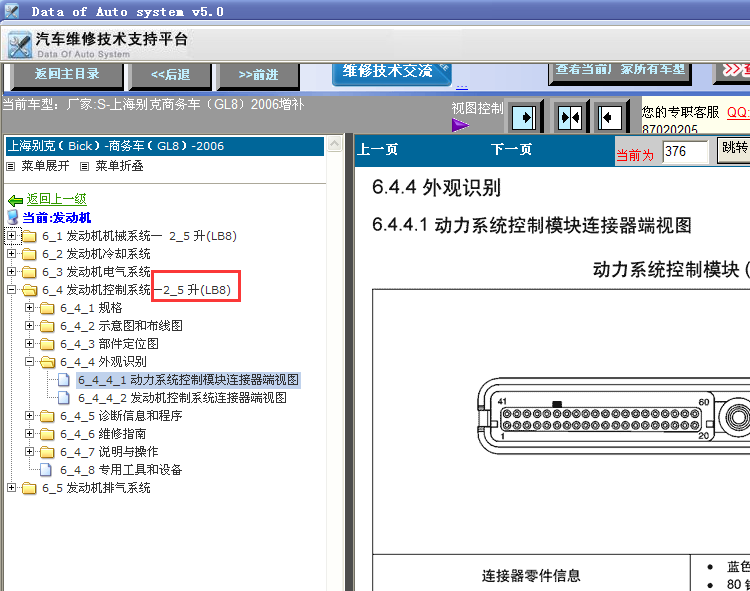Image resolution: width=750 pixels, height=591 pixels.
Task: Click folder icon of 6_4_2 示意图和布线图
Action: [x=47, y=326]
